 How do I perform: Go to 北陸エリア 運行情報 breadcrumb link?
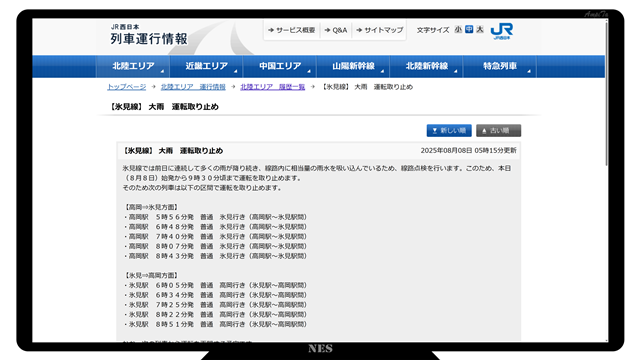(x=193, y=87)
